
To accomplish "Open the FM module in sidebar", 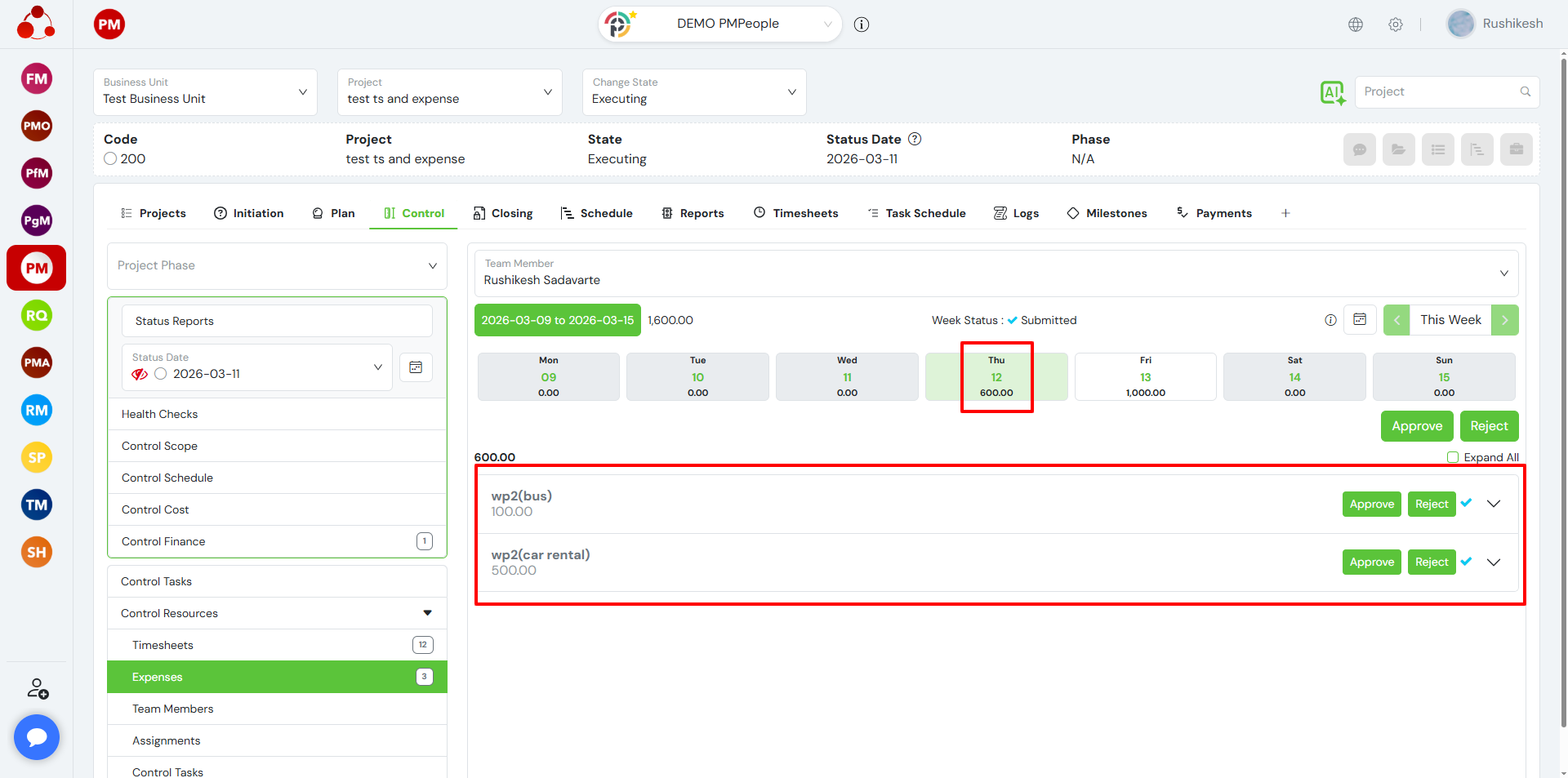I will click(37, 79).
